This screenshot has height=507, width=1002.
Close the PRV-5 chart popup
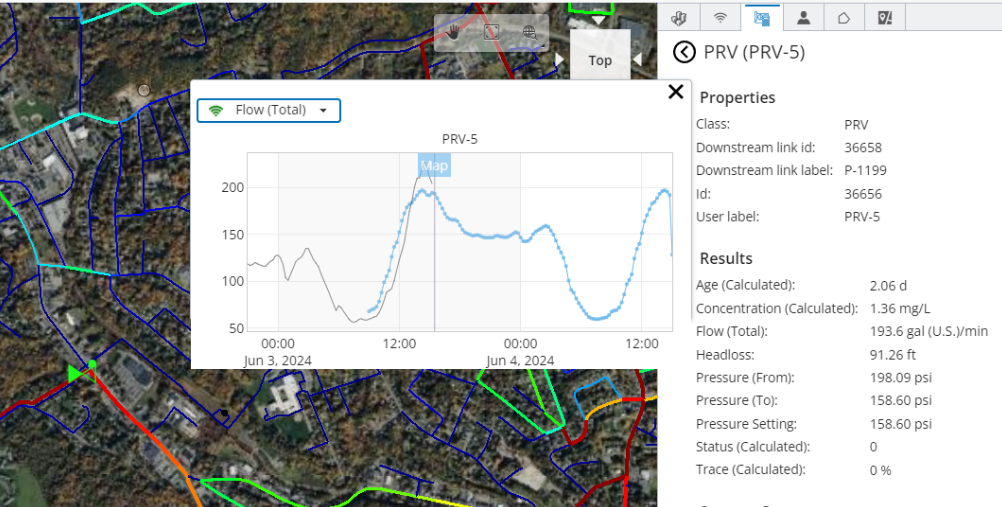(x=675, y=92)
